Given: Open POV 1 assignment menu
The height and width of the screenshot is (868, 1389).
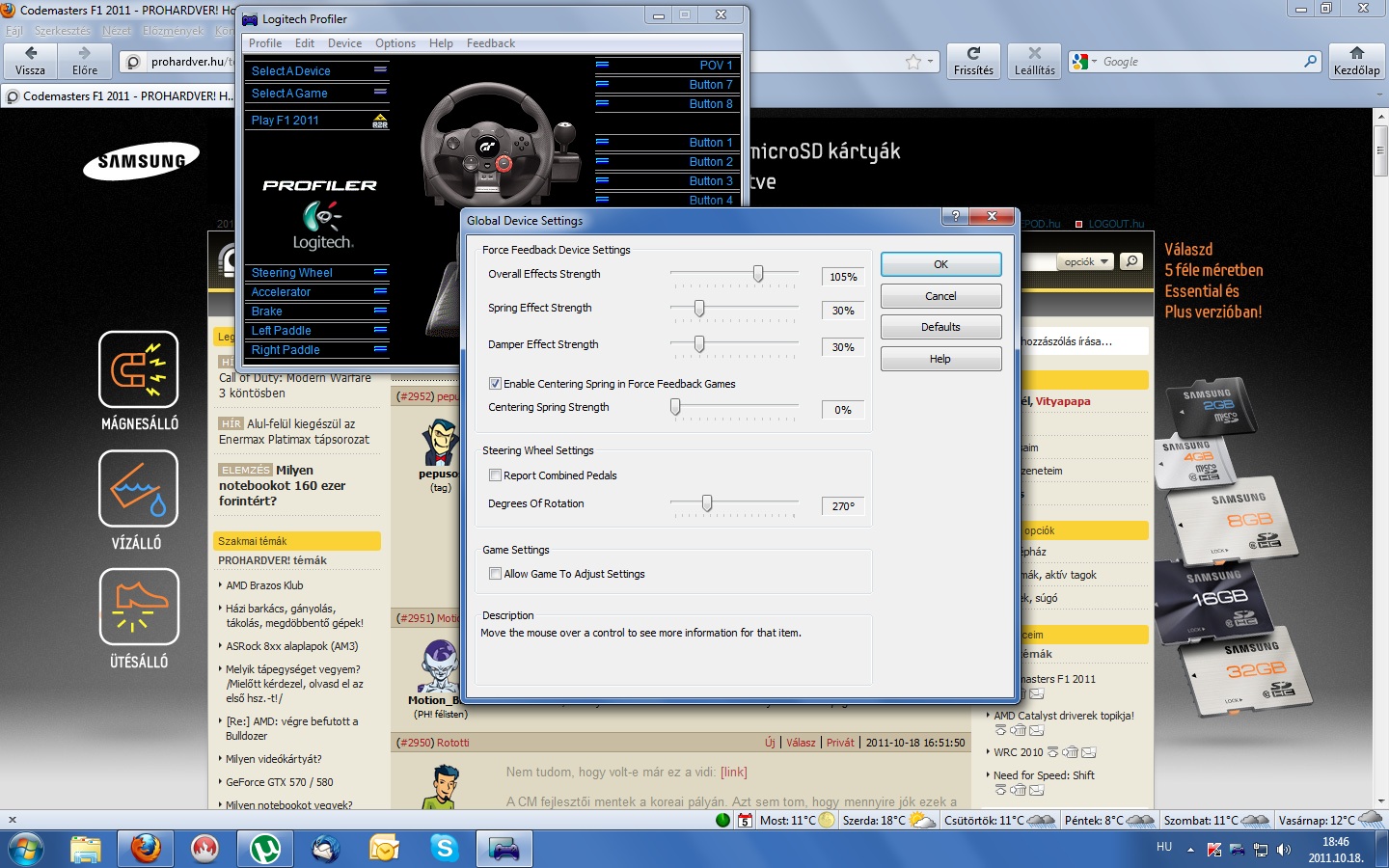Looking at the screenshot, I should tap(602, 65).
